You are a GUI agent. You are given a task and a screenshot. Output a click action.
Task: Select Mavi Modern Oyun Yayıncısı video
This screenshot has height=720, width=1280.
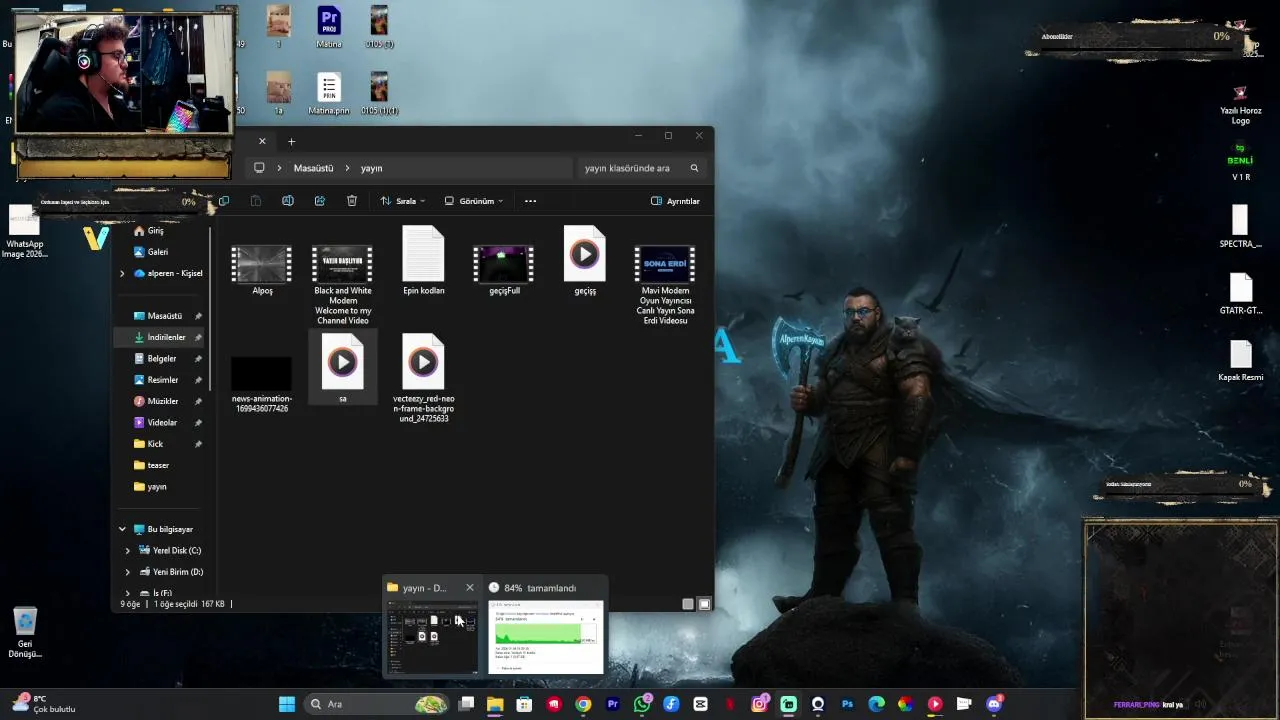pos(665,285)
